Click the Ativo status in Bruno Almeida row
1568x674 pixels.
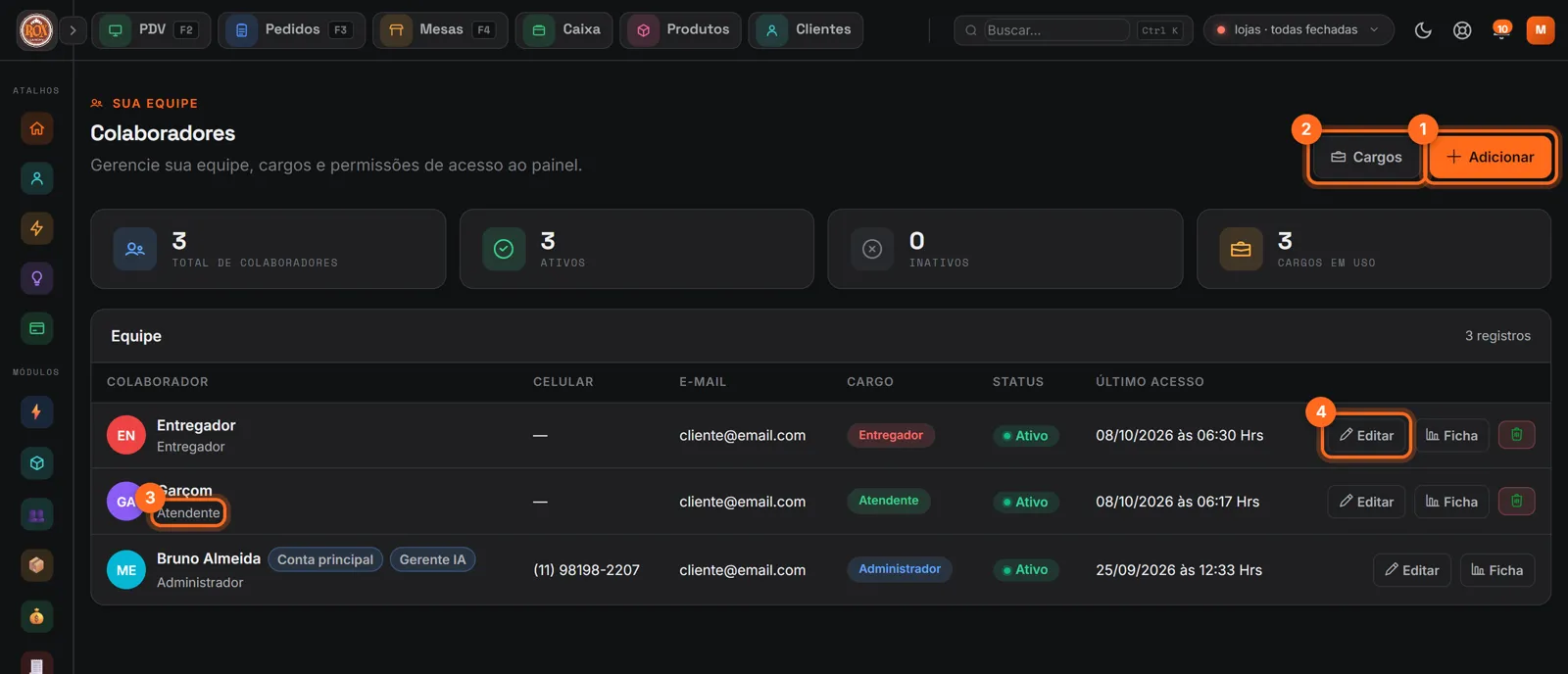pyautogui.click(x=1026, y=569)
